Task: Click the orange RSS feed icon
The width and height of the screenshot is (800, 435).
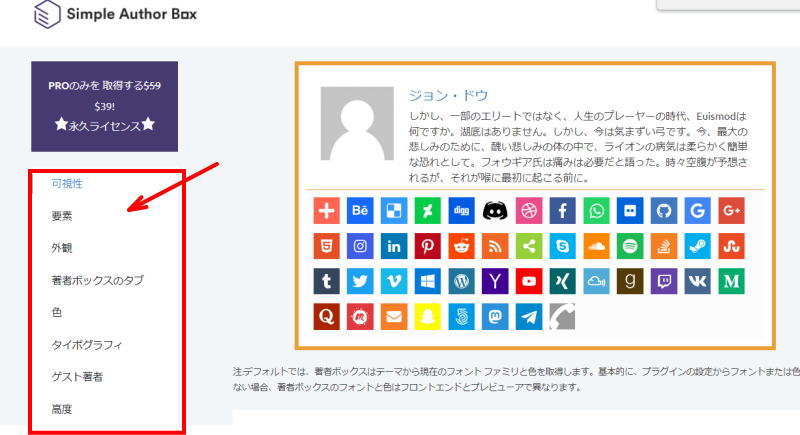Action: pos(495,246)
